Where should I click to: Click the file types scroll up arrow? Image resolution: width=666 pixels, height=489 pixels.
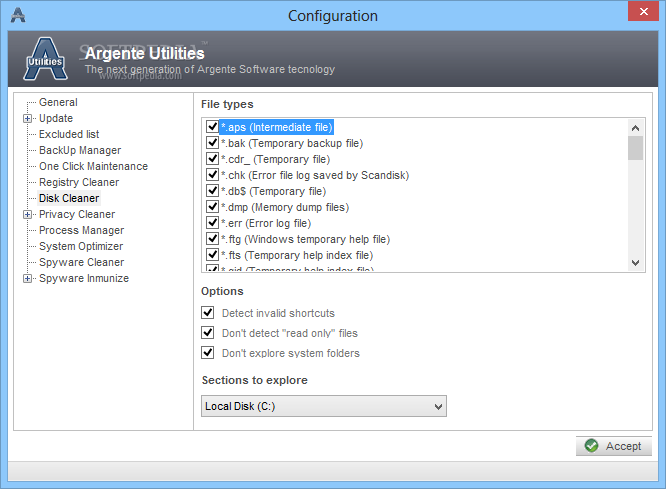[635, 128]
